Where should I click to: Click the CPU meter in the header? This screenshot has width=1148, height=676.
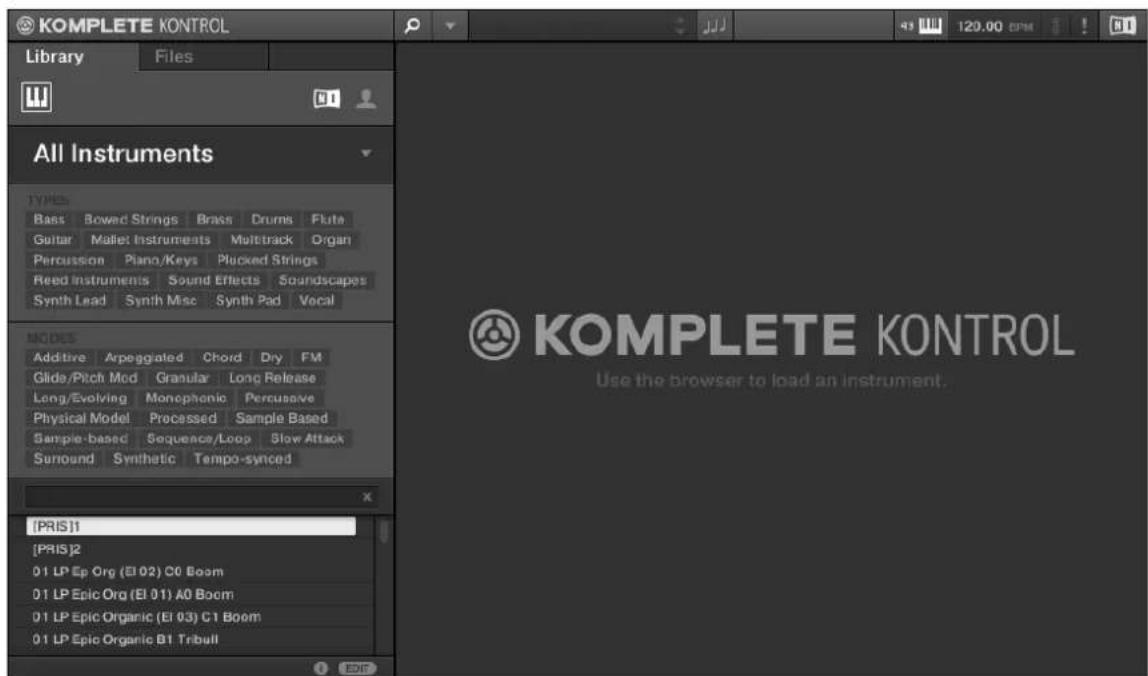tap(1056, 26)
